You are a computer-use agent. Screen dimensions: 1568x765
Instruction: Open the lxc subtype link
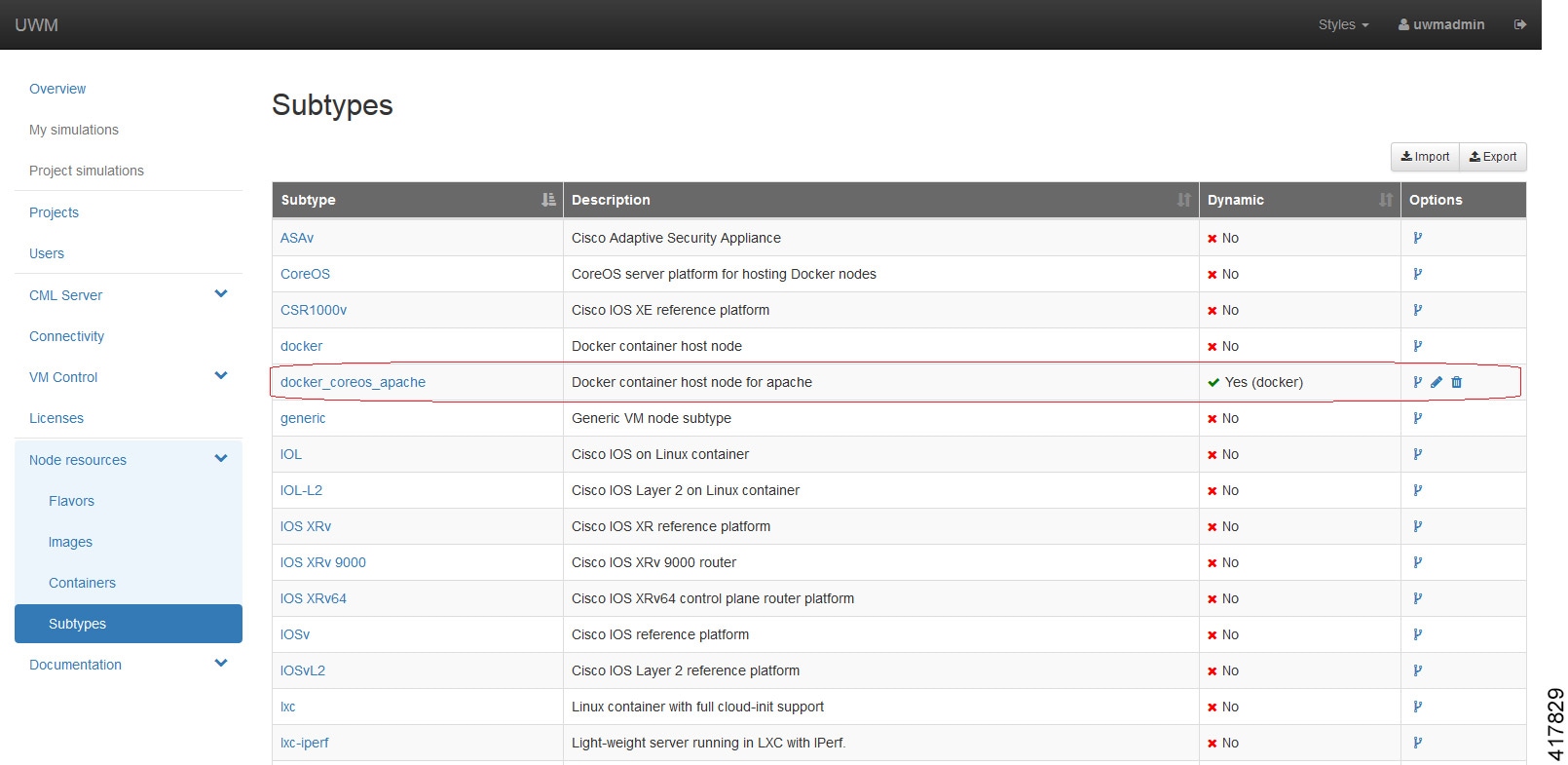288,707
